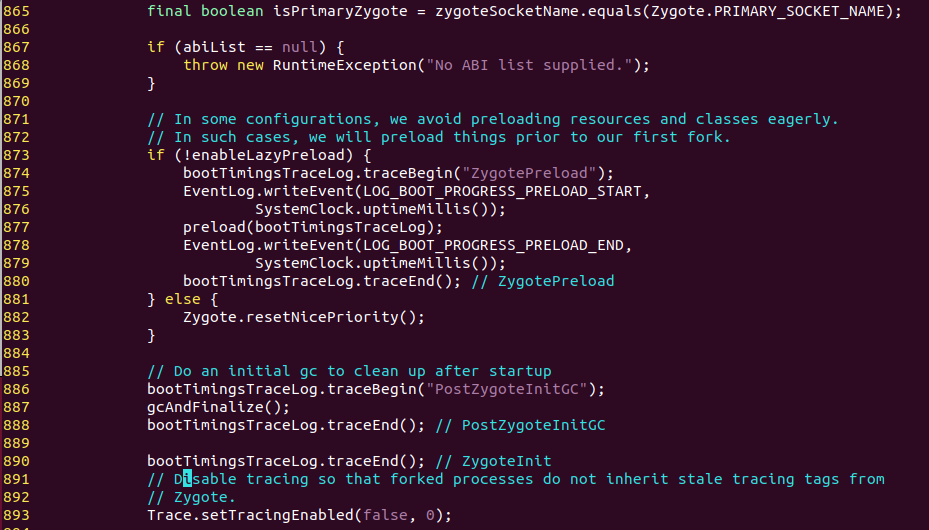Click Trace.setTracingEnabled on line 893

(250, 515)
